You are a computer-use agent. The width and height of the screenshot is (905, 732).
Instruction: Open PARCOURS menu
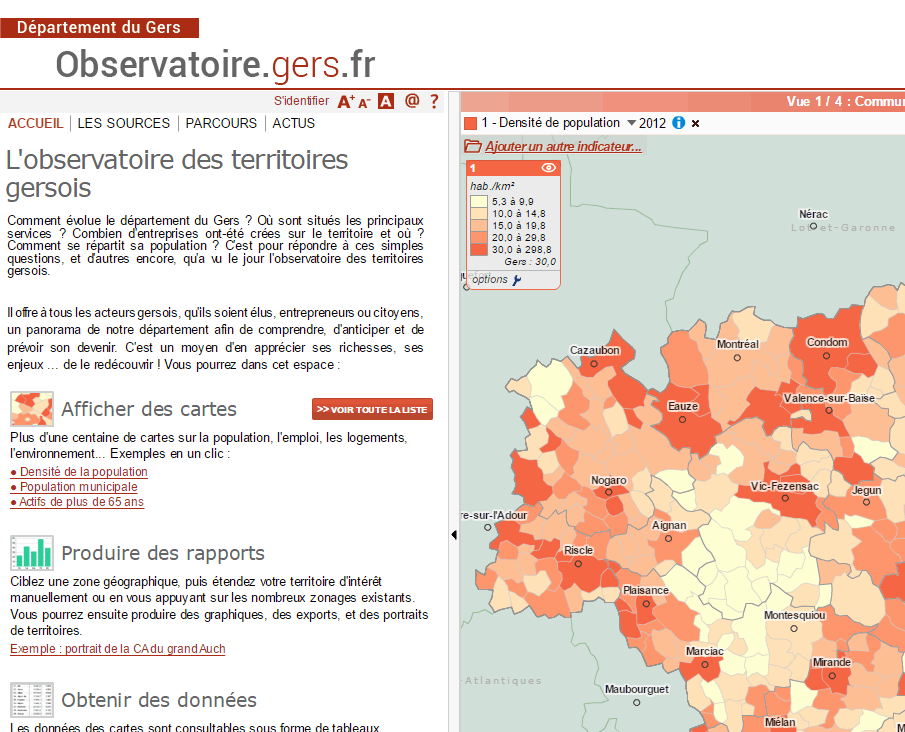(221, 123)
